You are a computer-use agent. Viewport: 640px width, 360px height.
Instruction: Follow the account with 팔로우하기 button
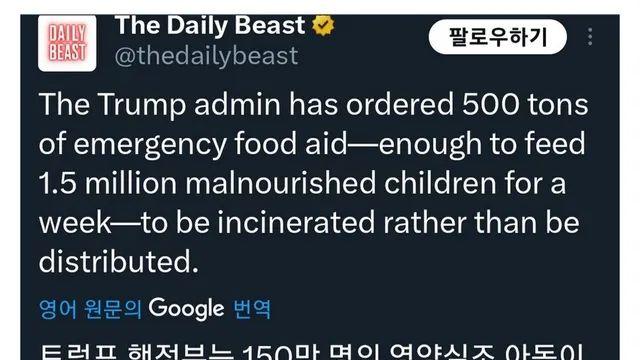click(x=498, y=37)
